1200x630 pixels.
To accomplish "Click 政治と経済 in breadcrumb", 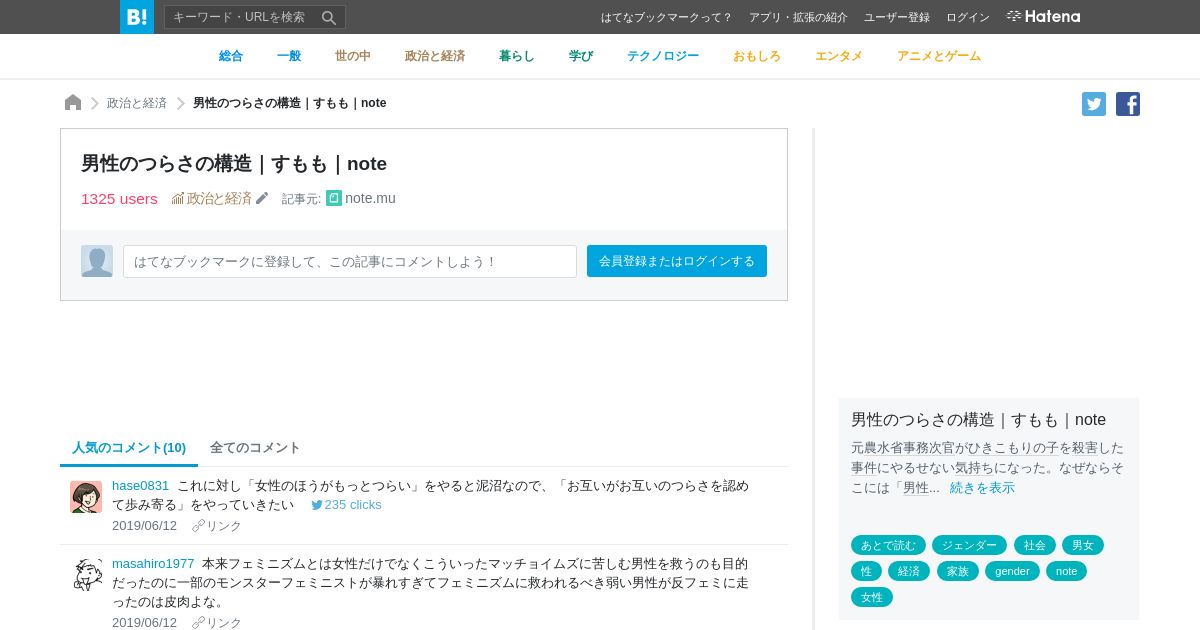I will tap(137, 103).
